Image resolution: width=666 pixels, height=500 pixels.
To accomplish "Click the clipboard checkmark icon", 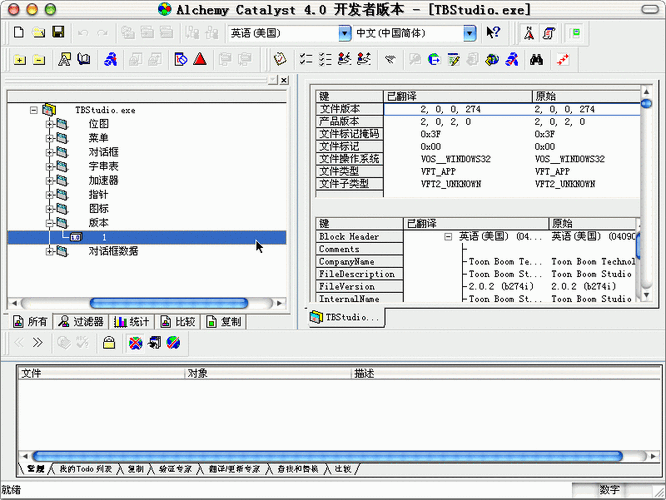I will (x=280, y=59).
